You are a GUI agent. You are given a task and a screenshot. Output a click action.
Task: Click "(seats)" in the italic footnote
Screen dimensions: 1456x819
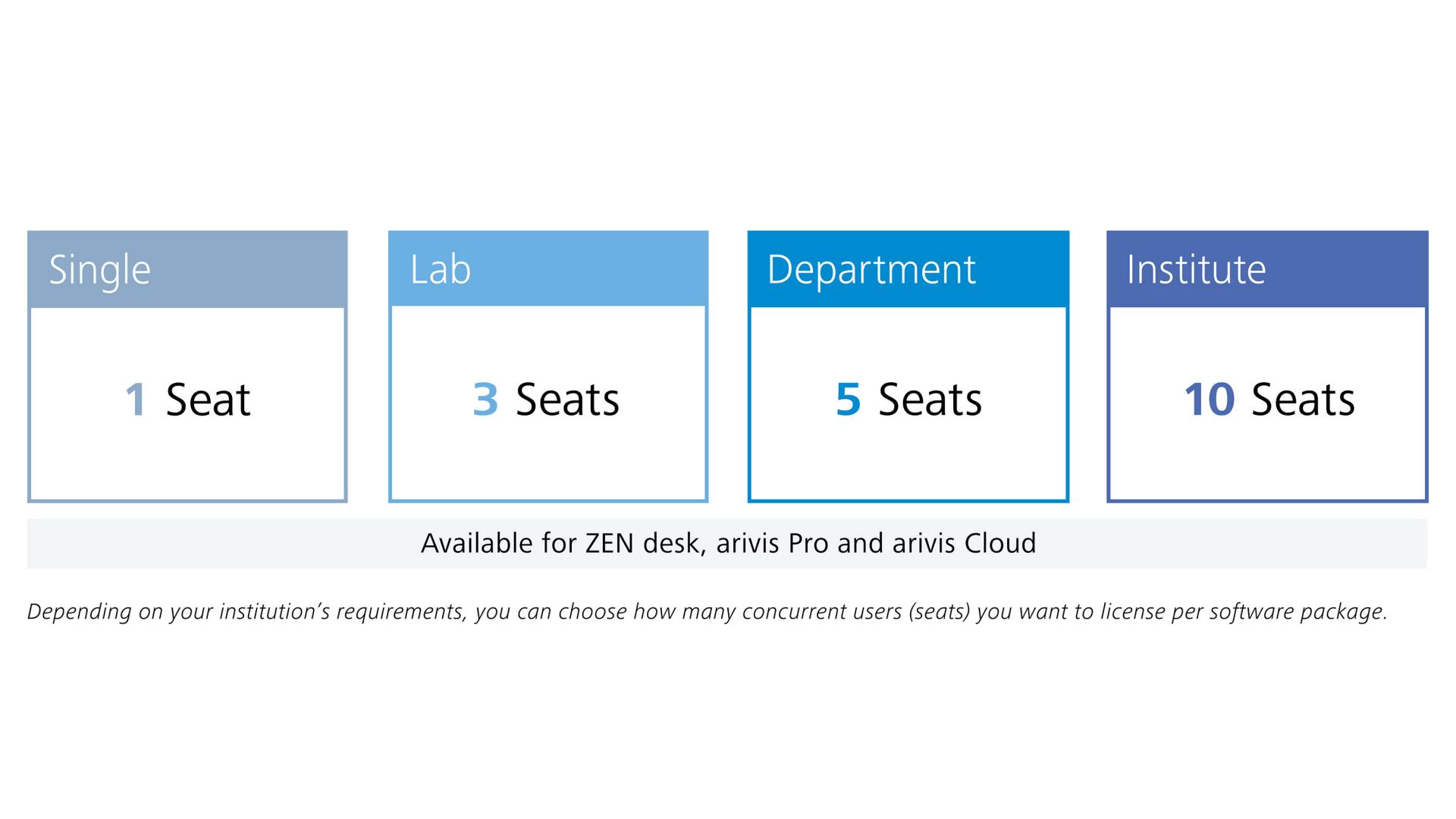pos(939,612)
